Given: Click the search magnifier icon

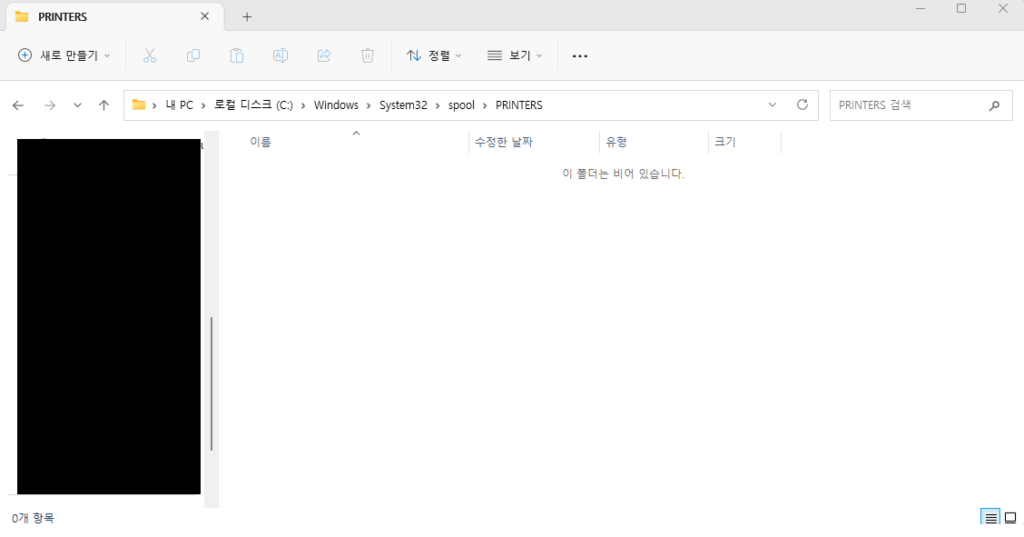Looking at the screenshot, I should click(994, 105).
